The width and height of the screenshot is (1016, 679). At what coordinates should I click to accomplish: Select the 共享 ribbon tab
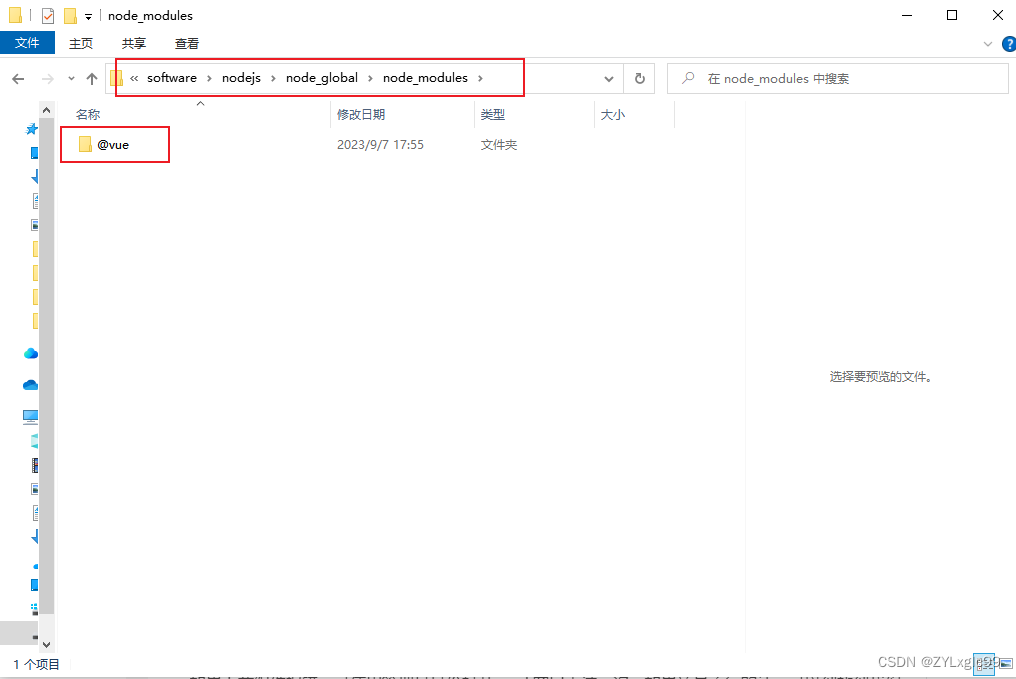tap(133, 43)
